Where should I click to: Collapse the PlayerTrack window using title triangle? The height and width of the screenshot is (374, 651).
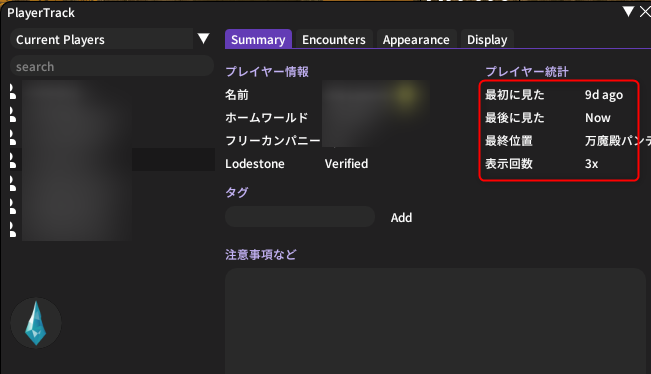click(628, 12)
